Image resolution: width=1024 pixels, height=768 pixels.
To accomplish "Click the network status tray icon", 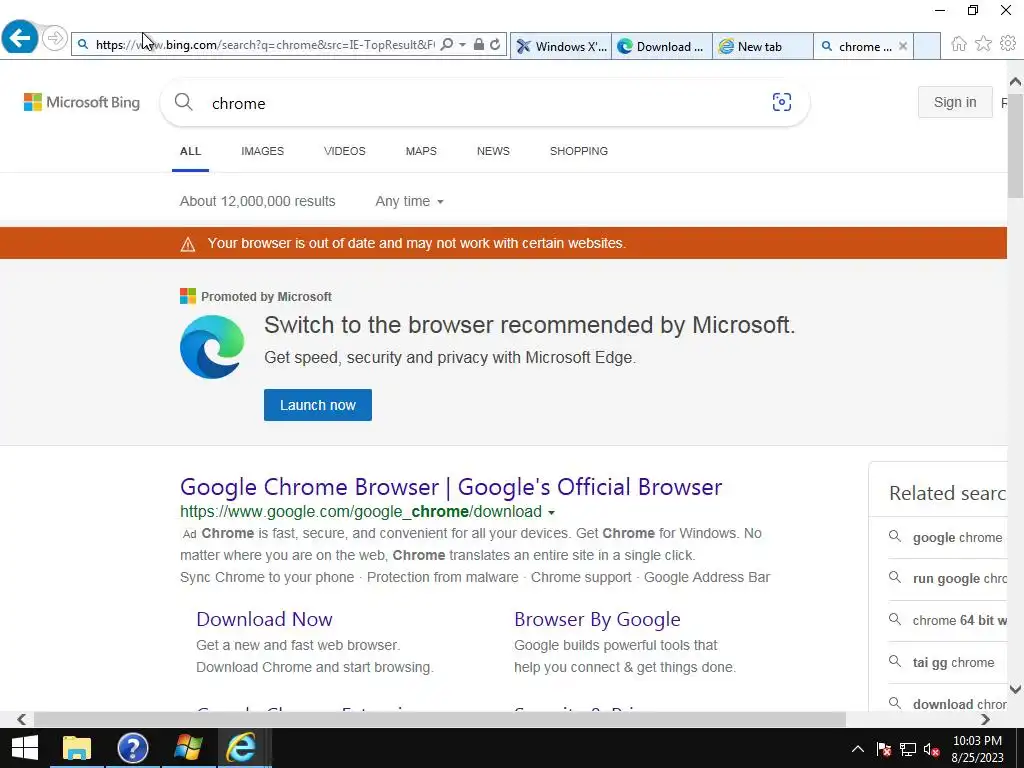I will point(908,749).
